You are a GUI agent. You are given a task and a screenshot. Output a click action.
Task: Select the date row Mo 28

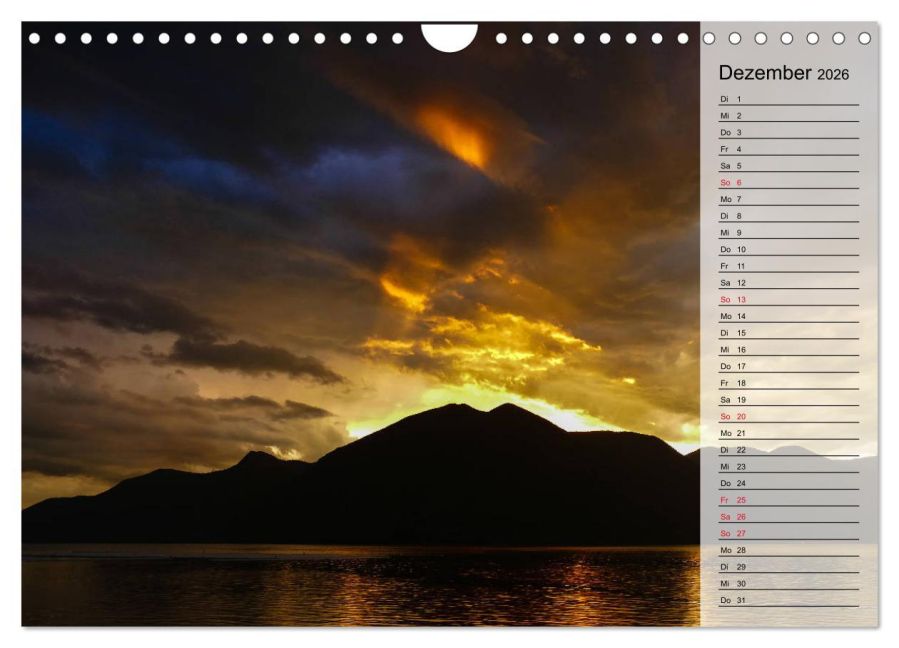[789, 550]
